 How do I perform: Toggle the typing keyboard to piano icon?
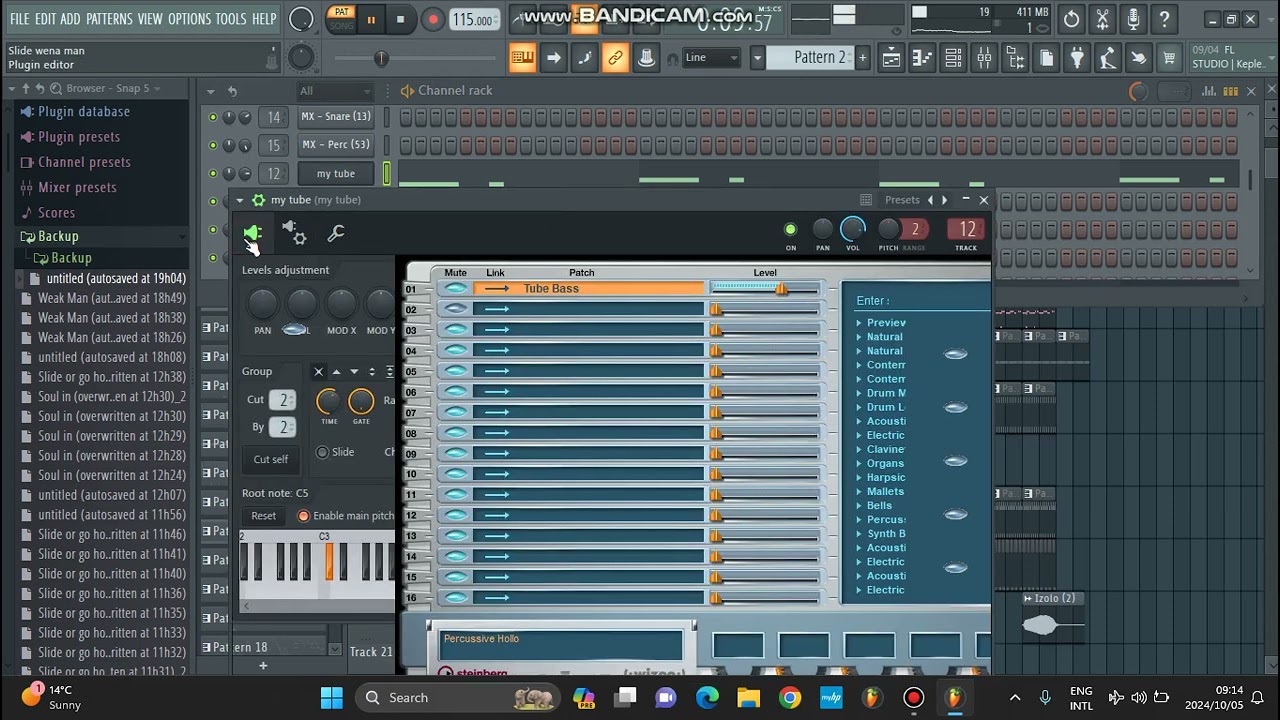click(522, 58)
